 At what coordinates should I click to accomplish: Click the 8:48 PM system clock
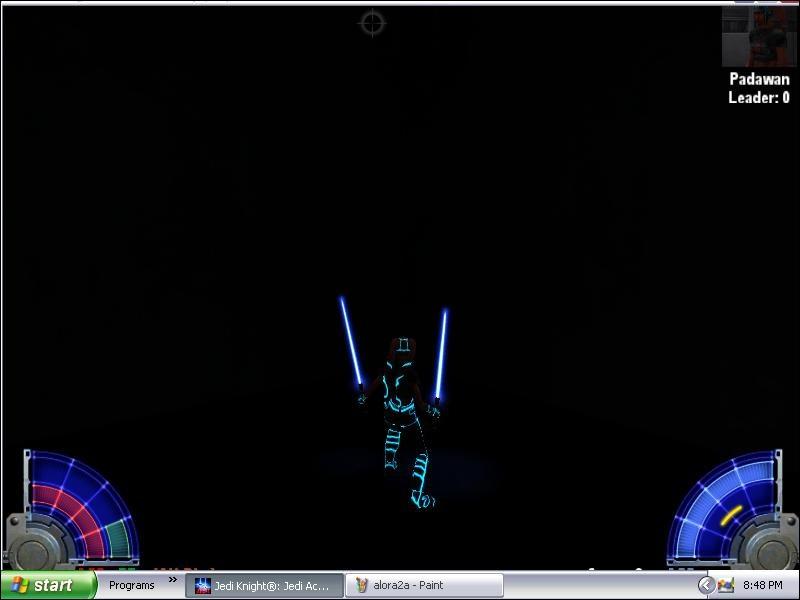click(763, 585)
